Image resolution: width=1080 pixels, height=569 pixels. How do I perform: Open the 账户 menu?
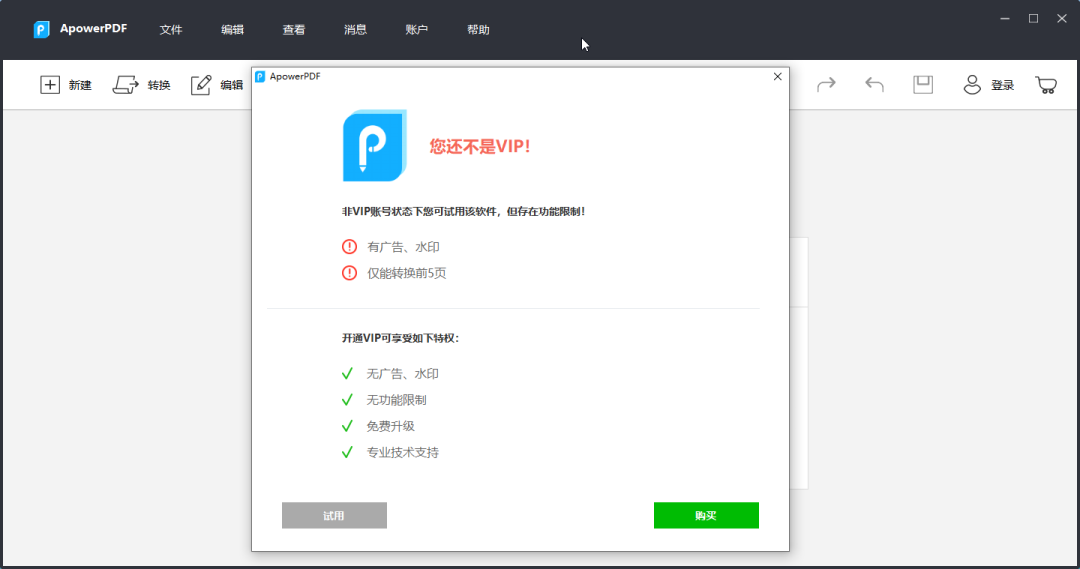pyautogui.click(x=417, y=30)
